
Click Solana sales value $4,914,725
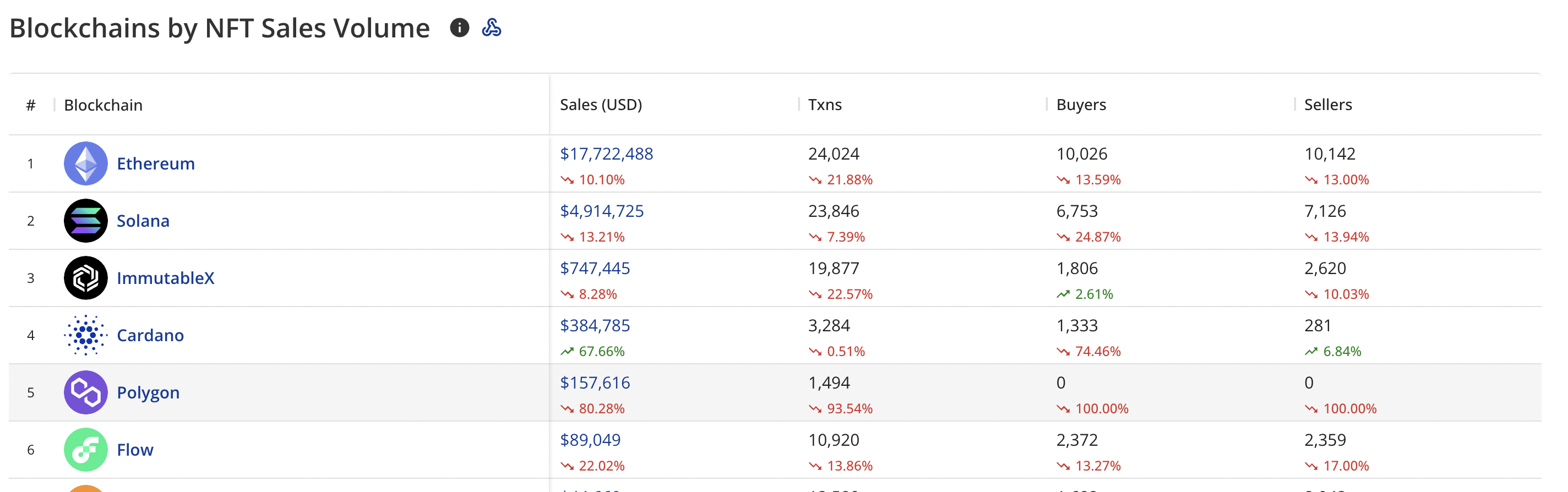[601, 211]
